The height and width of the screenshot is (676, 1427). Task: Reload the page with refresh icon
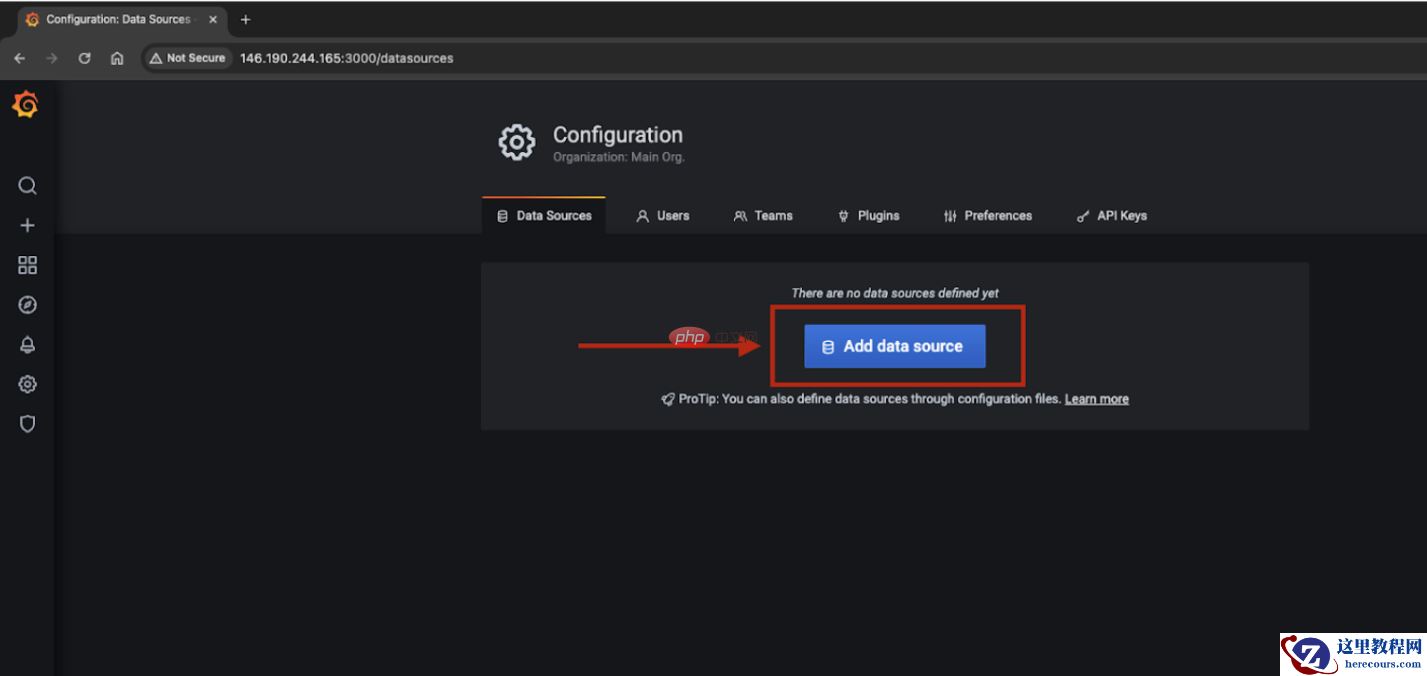point(85,58)
